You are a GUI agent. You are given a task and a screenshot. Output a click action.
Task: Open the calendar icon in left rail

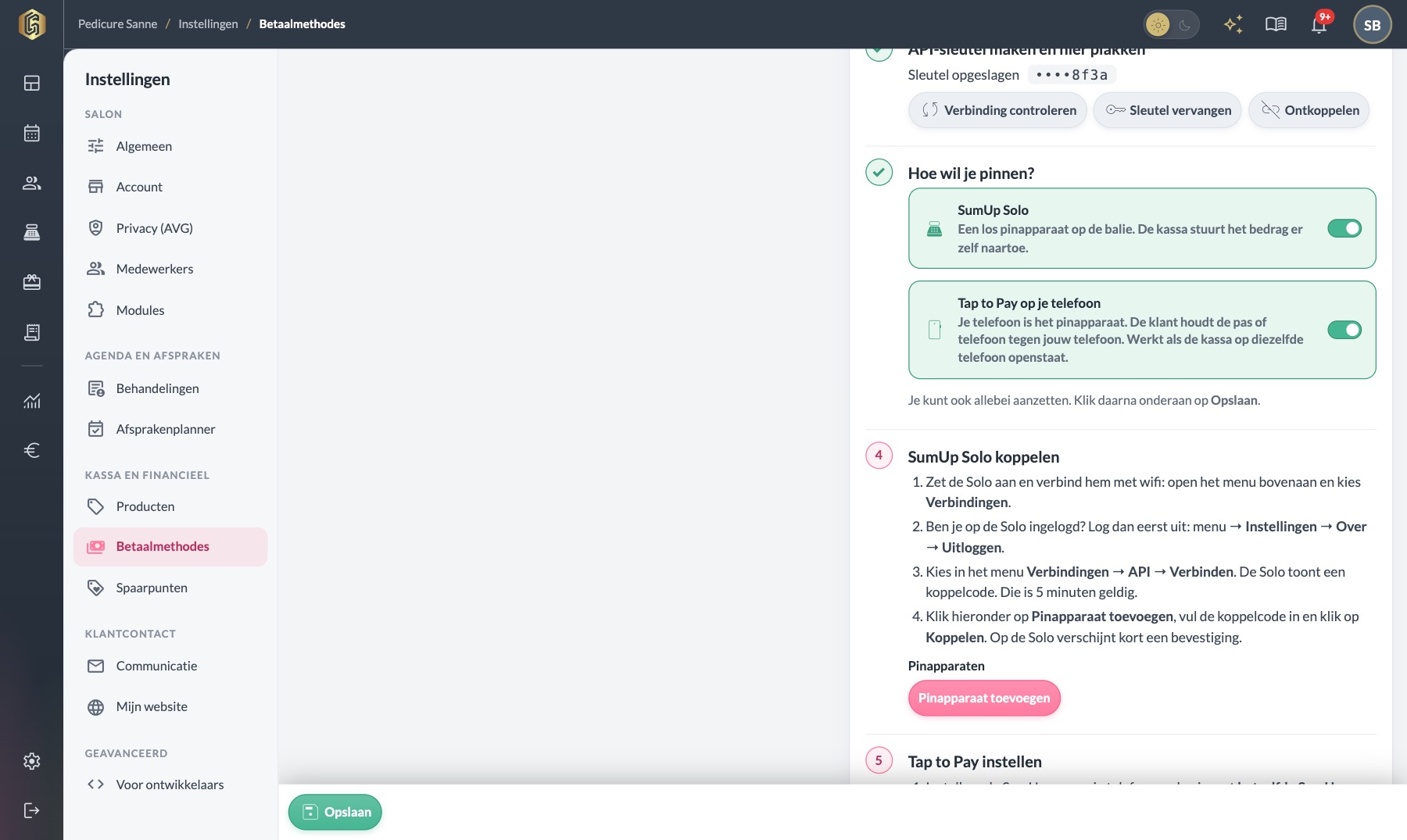pos(32,133)
